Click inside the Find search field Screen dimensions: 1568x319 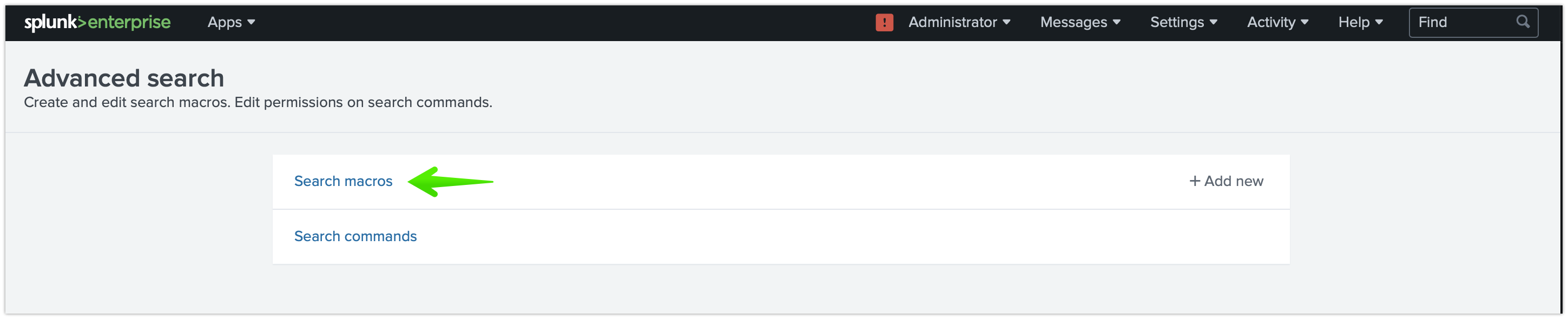point(1473,23)
